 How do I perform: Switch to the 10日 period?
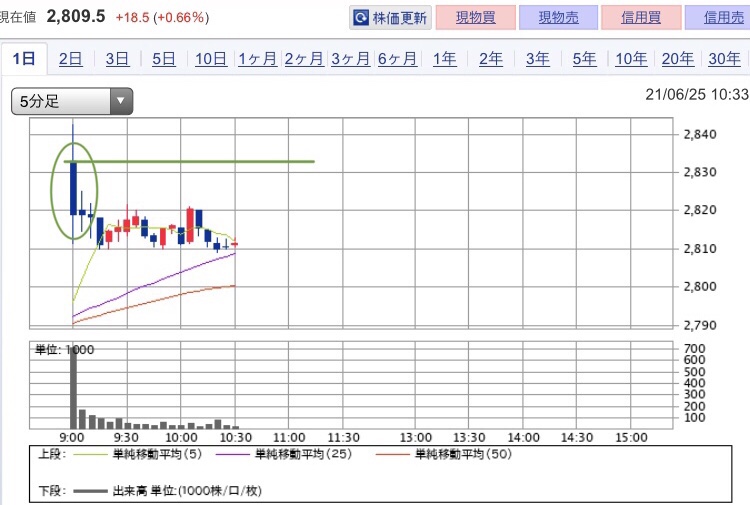tap(211, 59)
